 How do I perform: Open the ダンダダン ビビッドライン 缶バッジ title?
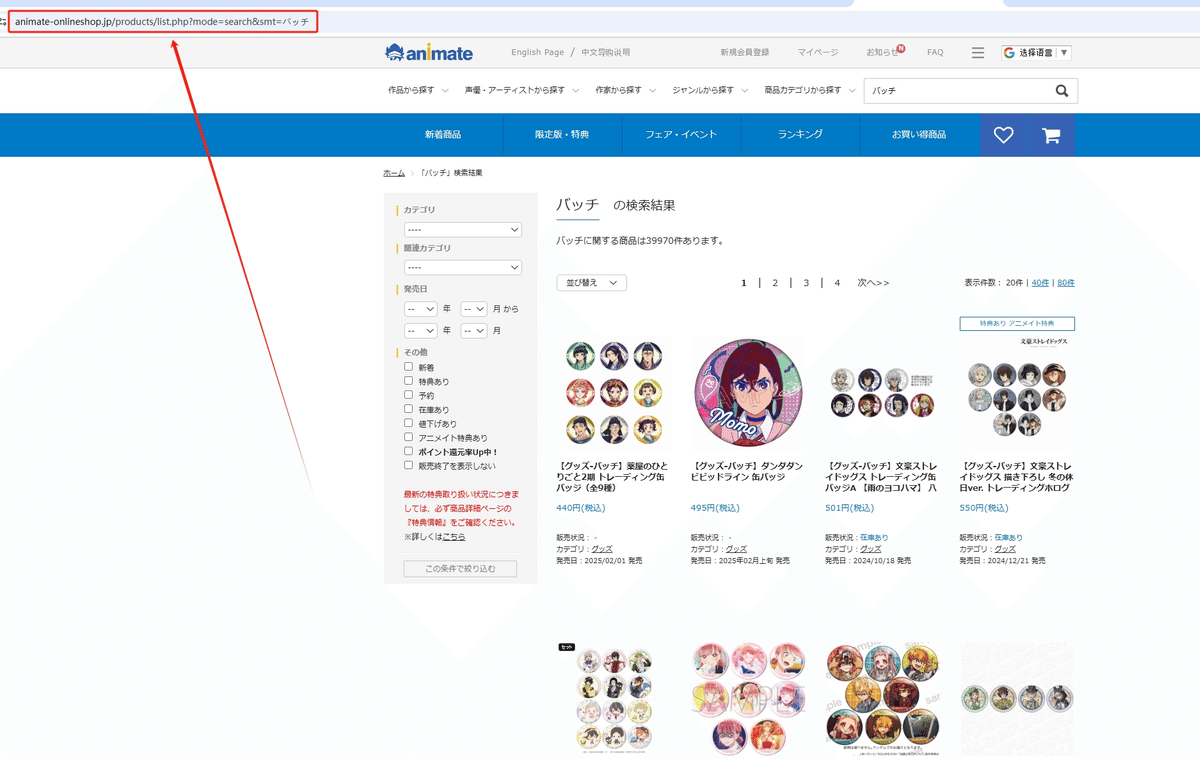pos(747,471)
